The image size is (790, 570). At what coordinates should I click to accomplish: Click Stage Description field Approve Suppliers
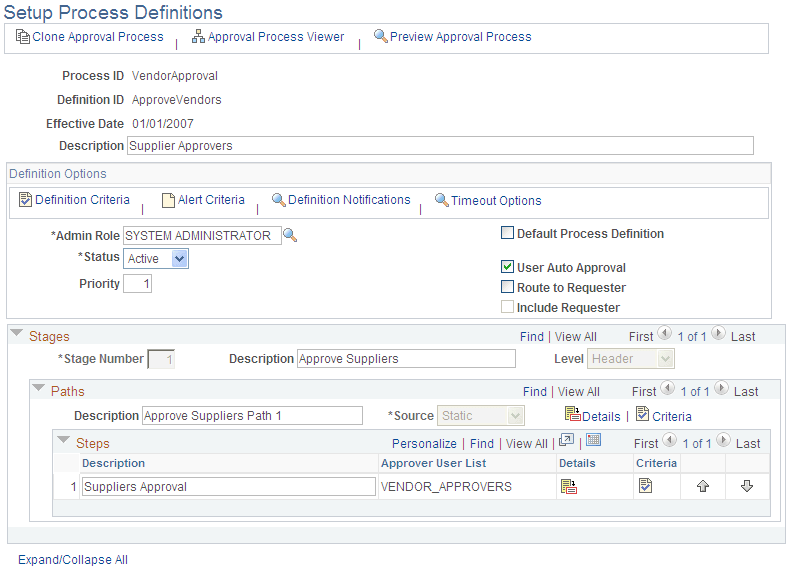pos(406,359)
